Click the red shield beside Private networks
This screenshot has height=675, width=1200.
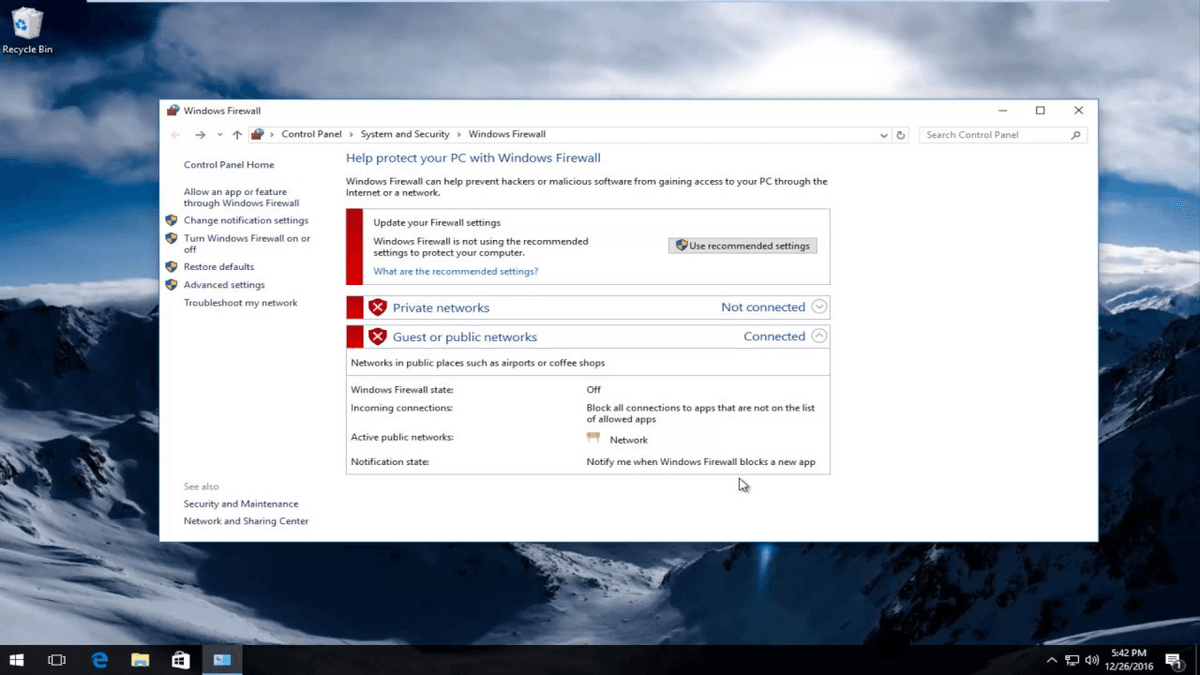[x=377, y=308]
